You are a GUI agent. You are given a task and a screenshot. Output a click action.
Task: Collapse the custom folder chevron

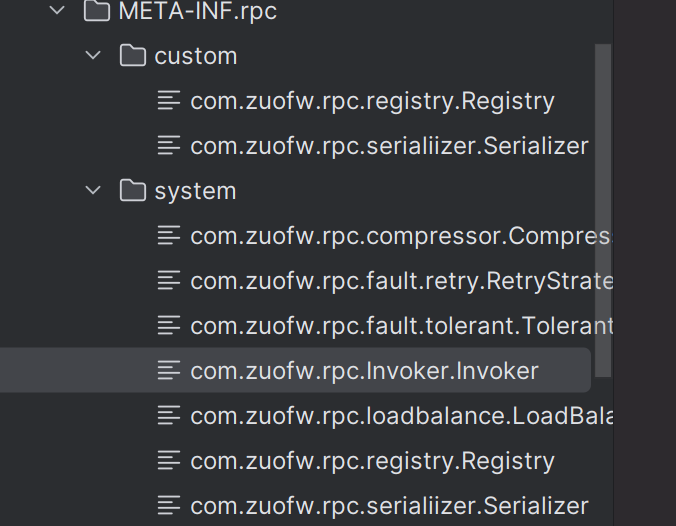click(93, 55)
